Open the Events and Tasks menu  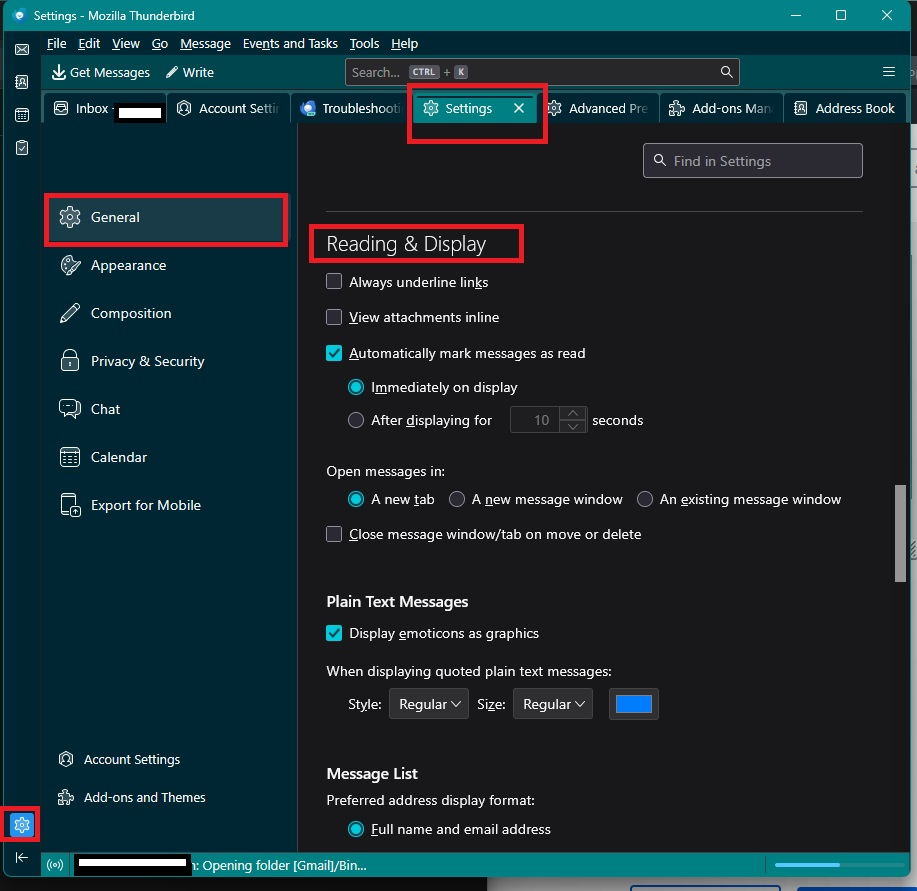coord(290,44)
